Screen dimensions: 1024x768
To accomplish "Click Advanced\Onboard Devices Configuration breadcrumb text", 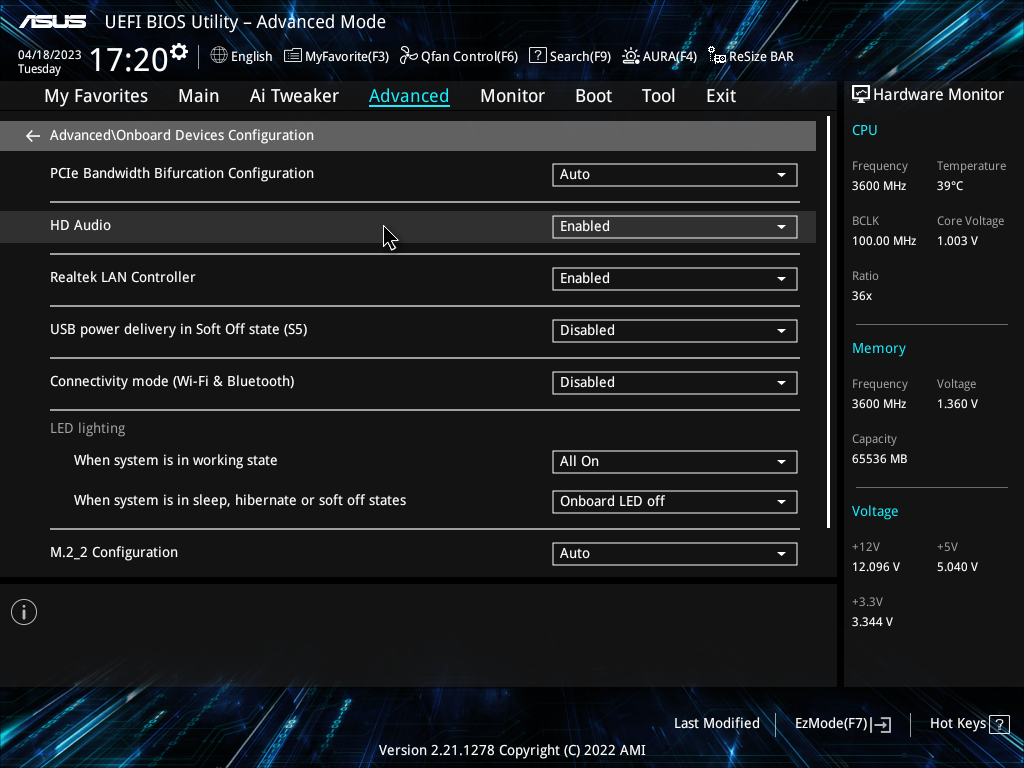I will pos(182,135).
